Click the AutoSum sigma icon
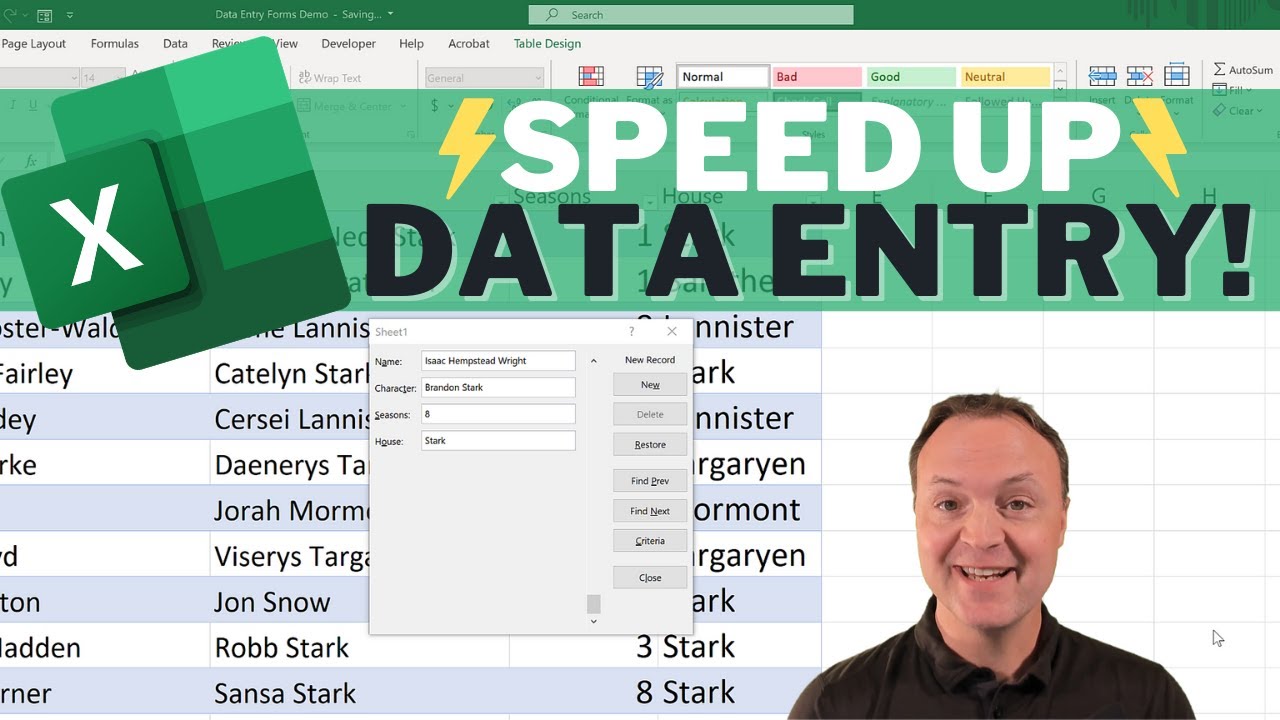 [1219, 70]
